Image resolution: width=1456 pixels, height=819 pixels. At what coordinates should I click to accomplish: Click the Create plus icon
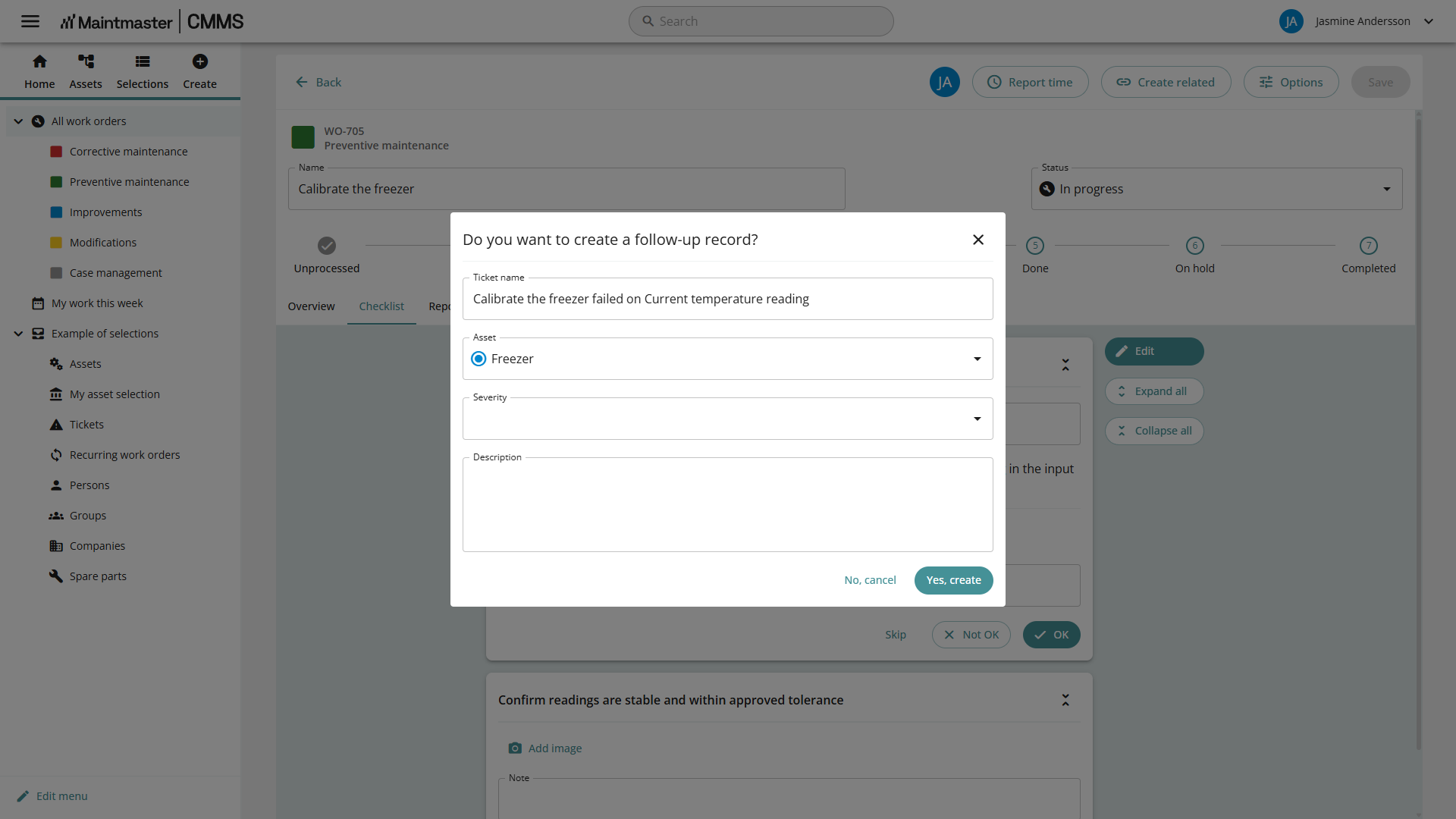click(x=200, y=61)
